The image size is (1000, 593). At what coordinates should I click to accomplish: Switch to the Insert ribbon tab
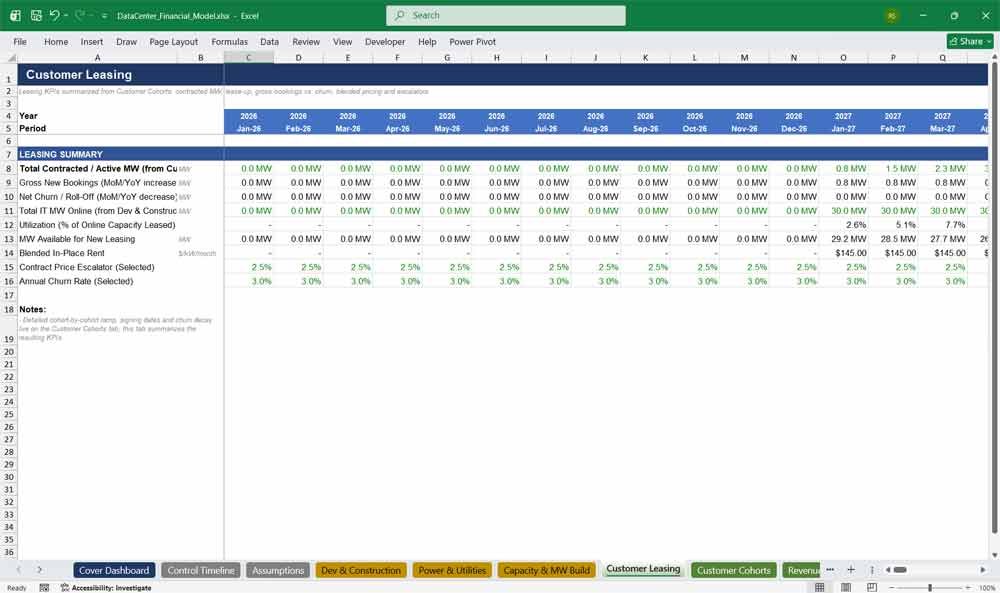pos(92,41)
